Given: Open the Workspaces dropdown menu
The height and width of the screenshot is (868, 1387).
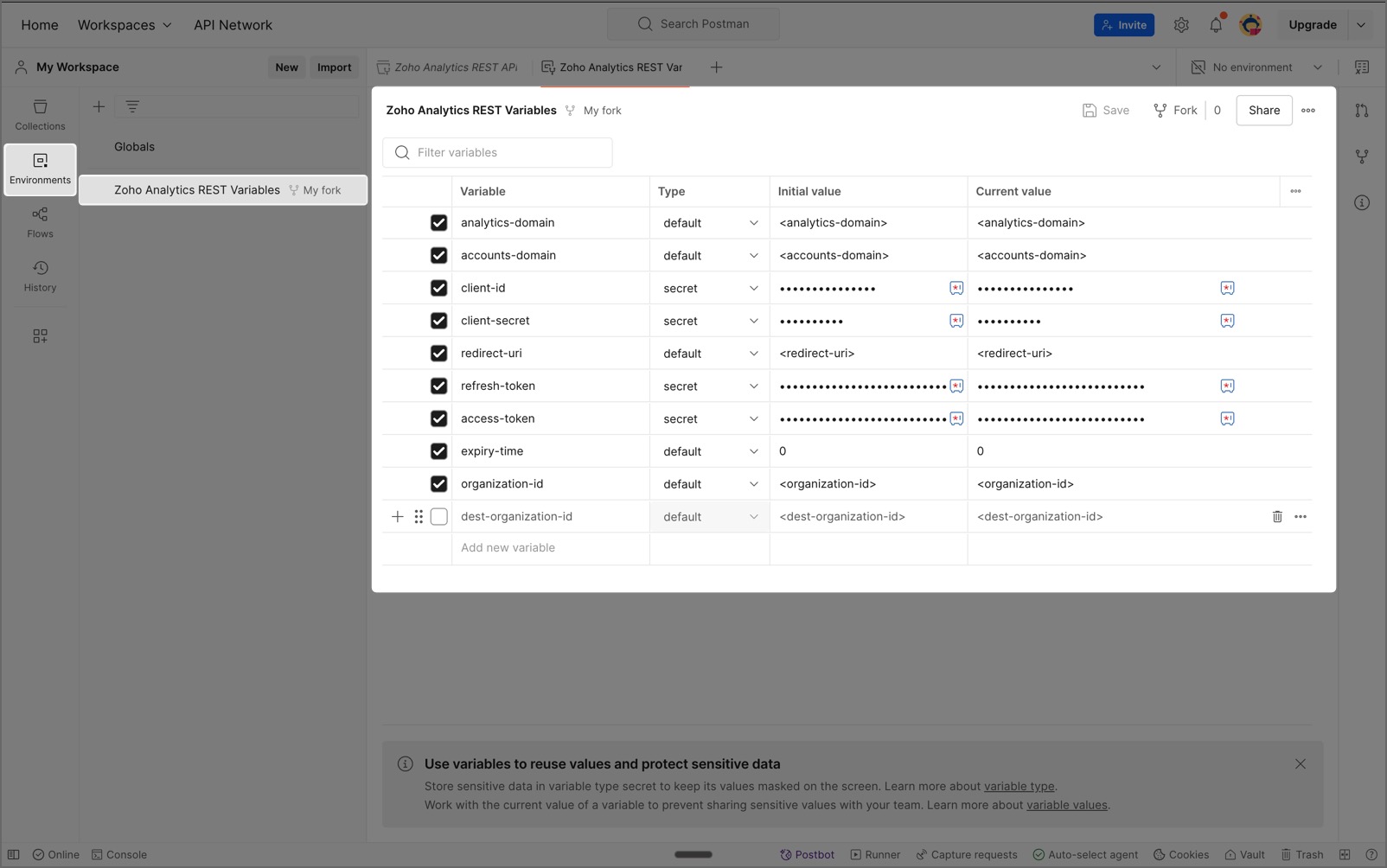Looking at the screenshot, I should click(125, 25).
